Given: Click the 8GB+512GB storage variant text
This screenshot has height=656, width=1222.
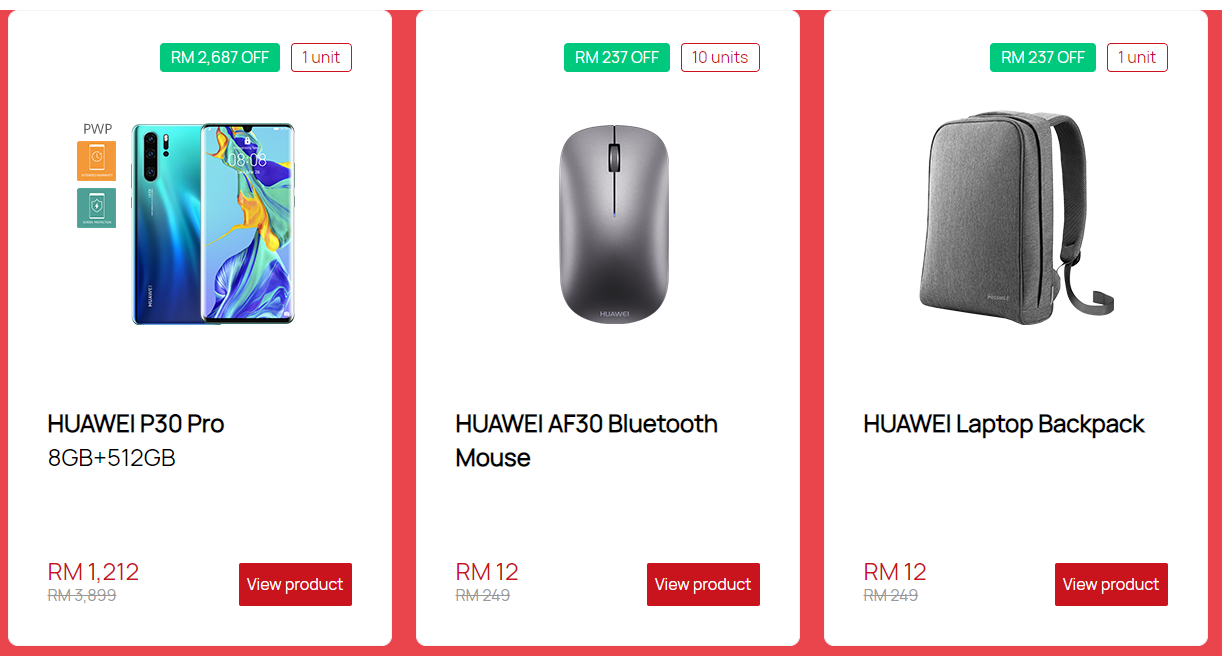Looking at the screenshot, I should pyautogui.click(x=112, y=458).
